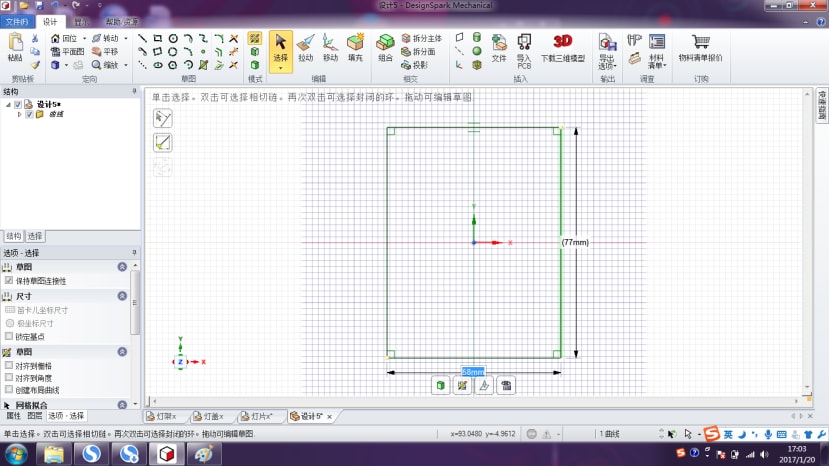Click the Split Body tool

point(421,38)
